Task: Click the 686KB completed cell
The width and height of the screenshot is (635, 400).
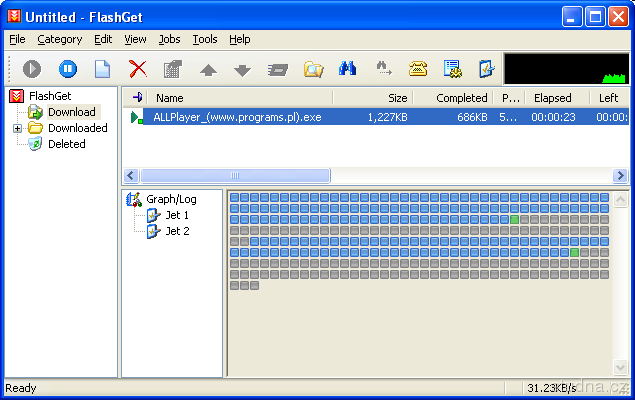Action: (x=472, y=117)
